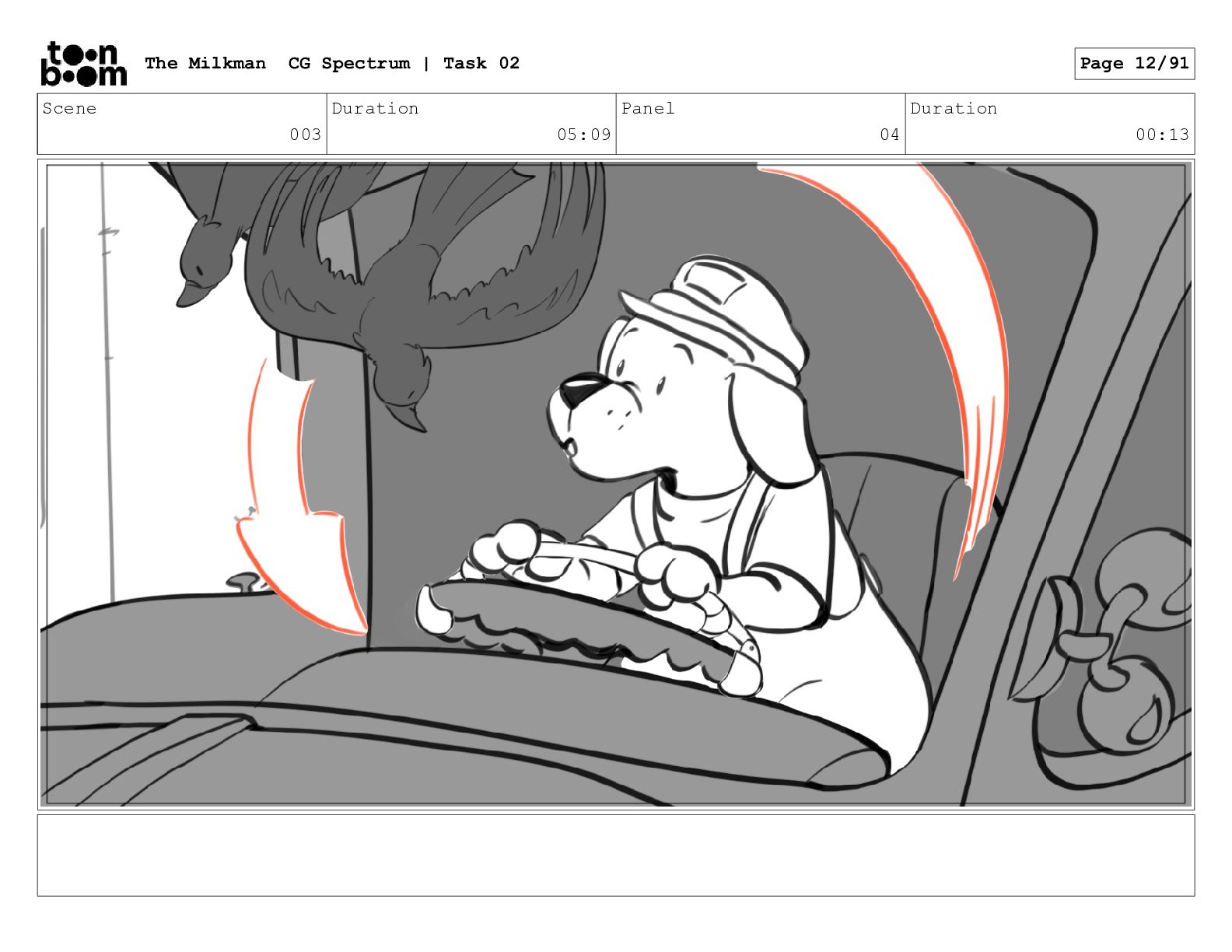1232x952 pixels.
Task: Click the empty notes box below the panel
Action: click(616, 855)
